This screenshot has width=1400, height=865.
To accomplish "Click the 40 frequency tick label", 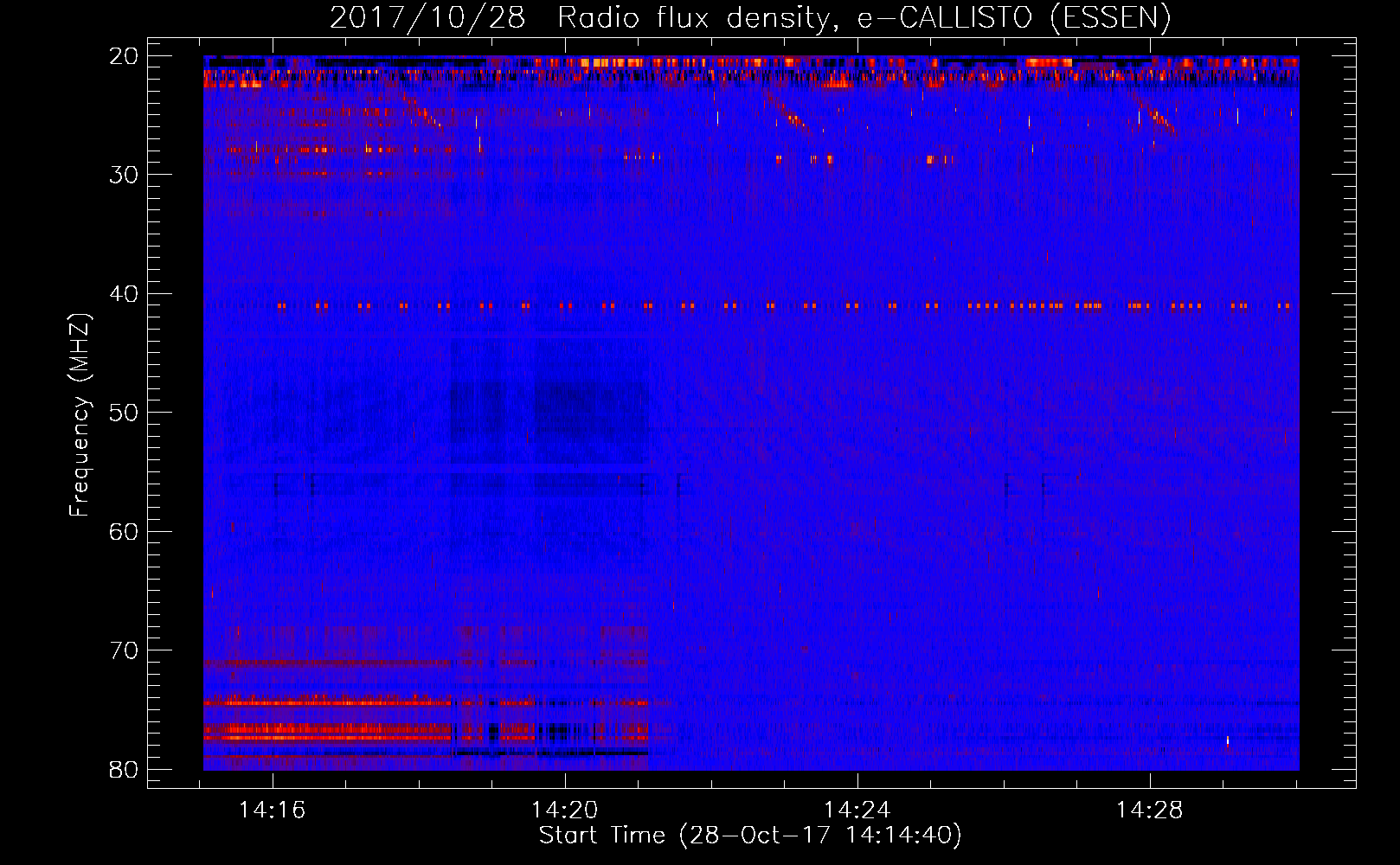I will pyautogui.click(x=124, y=294).
